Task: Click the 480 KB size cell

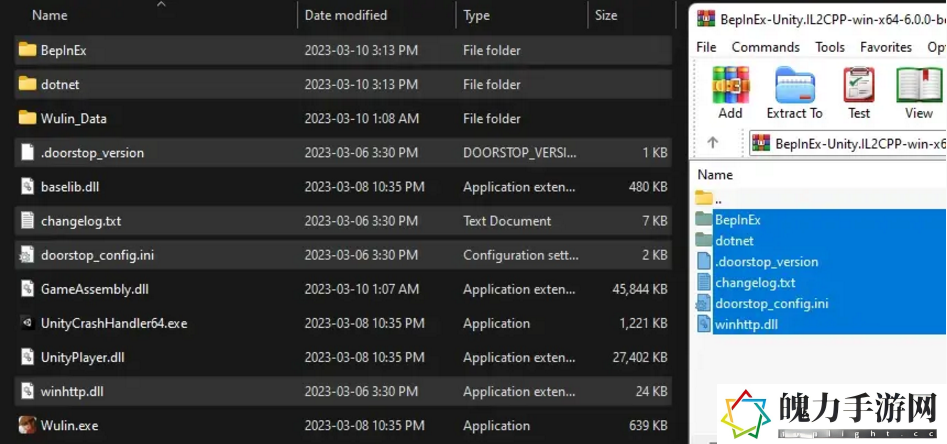Action: pos(648,187)
